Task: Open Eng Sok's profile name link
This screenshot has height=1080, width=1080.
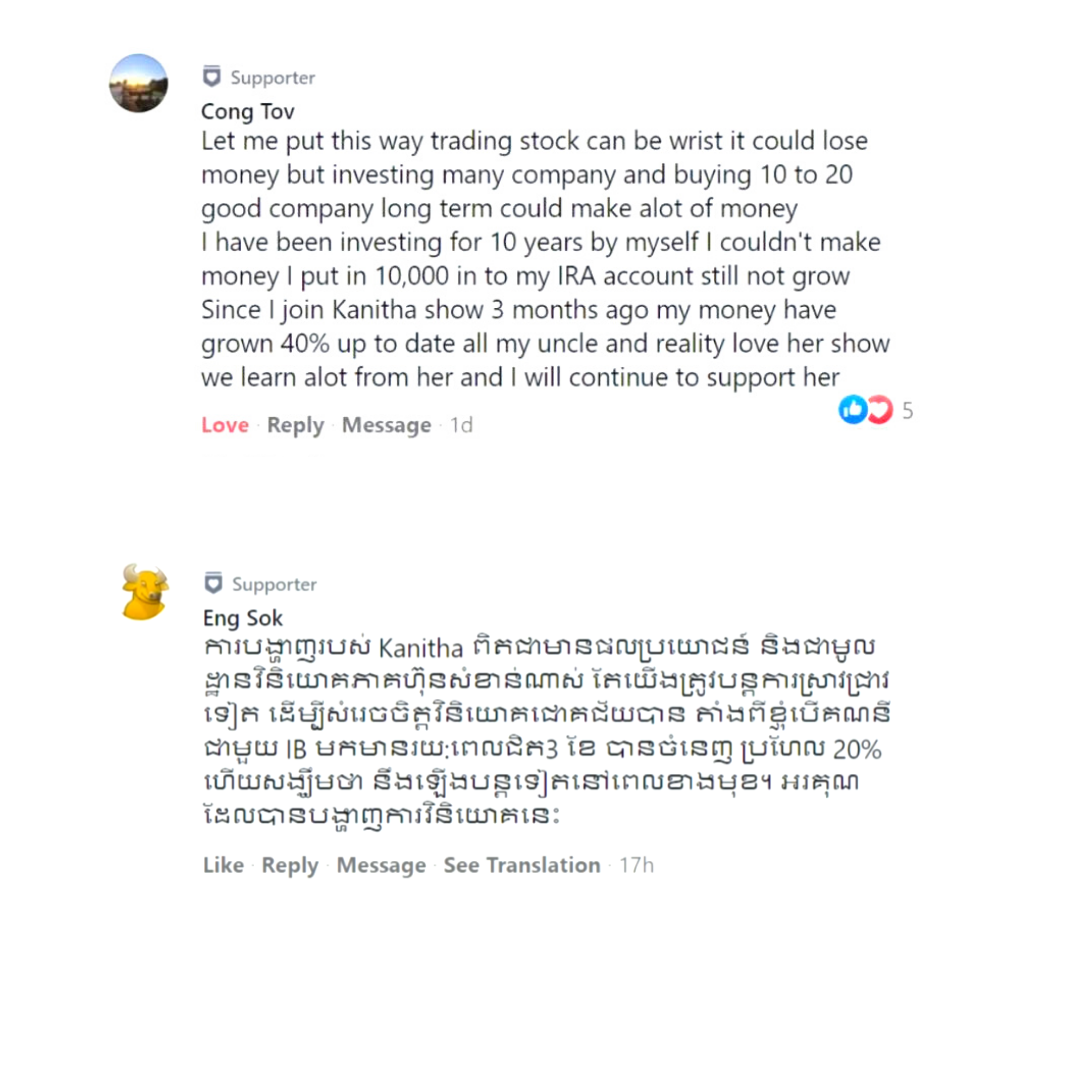Action: (242, 618)
